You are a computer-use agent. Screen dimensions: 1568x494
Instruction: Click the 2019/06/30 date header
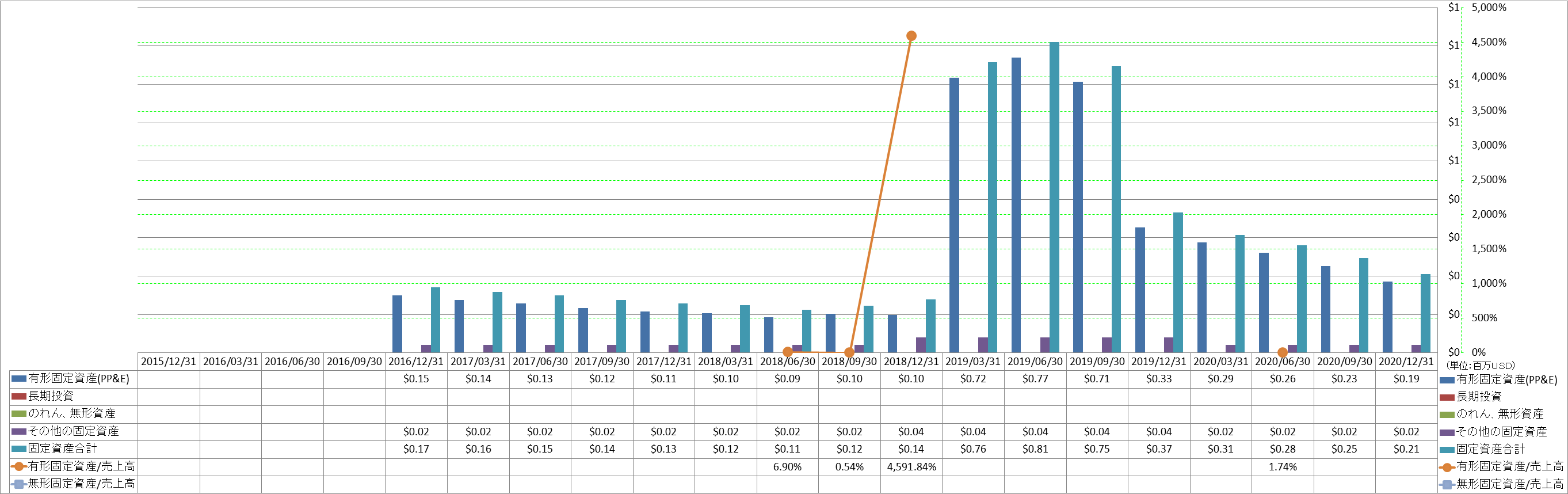(x=1035, y=361)
